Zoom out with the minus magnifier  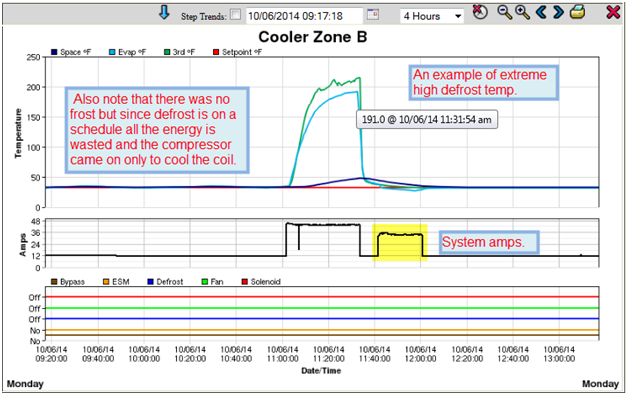coord(505,12)
